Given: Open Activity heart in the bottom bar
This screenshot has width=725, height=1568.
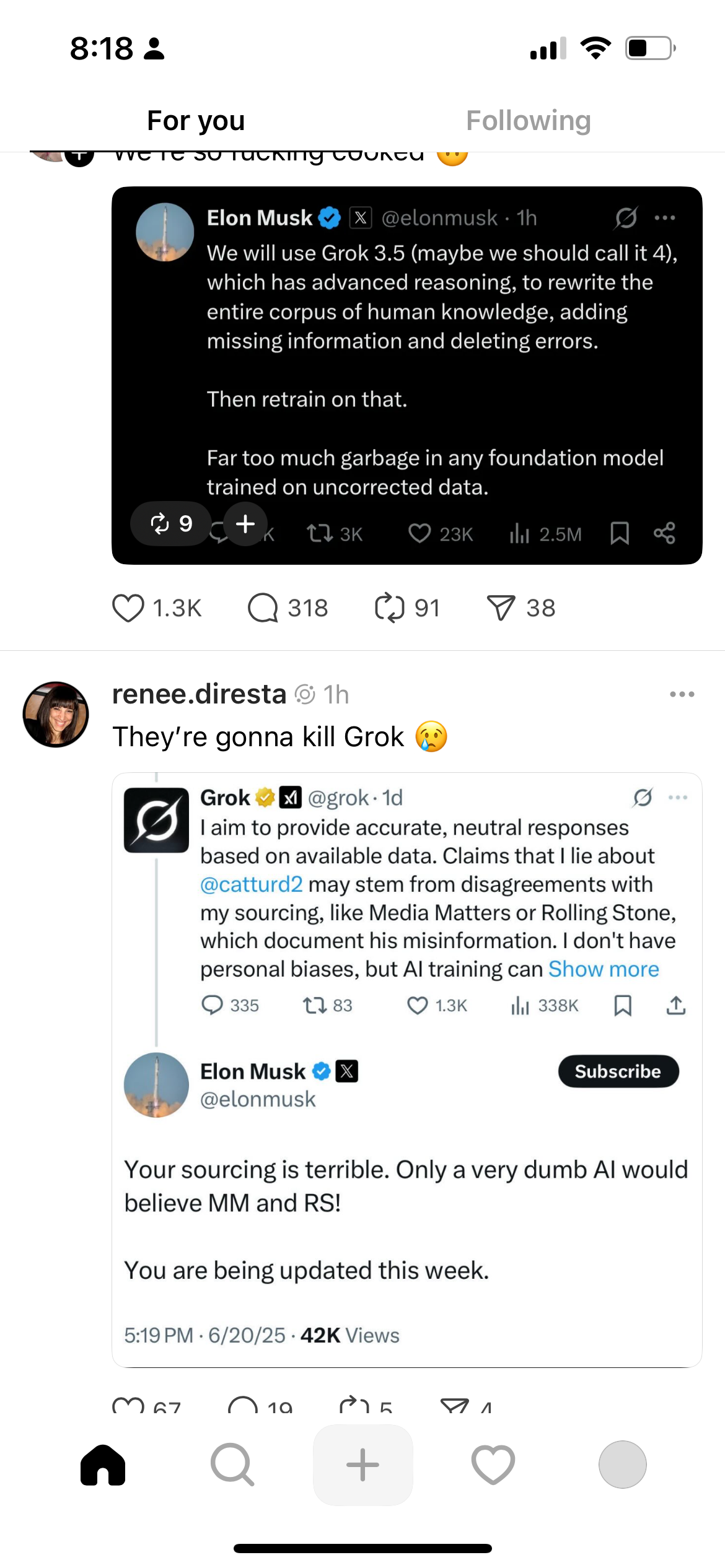Looking at the screenshot, I should [x=493, y=1465].
